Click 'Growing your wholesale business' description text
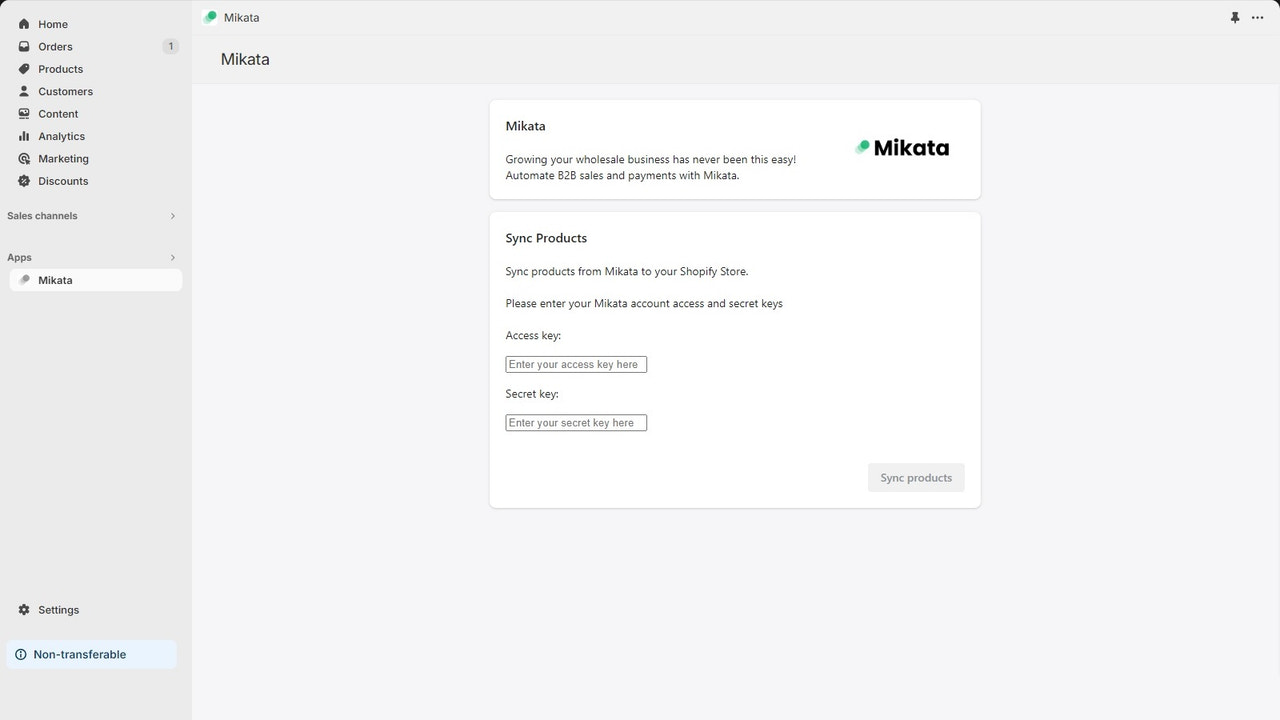The image size is (1280, 720). [x=651, y=167]
